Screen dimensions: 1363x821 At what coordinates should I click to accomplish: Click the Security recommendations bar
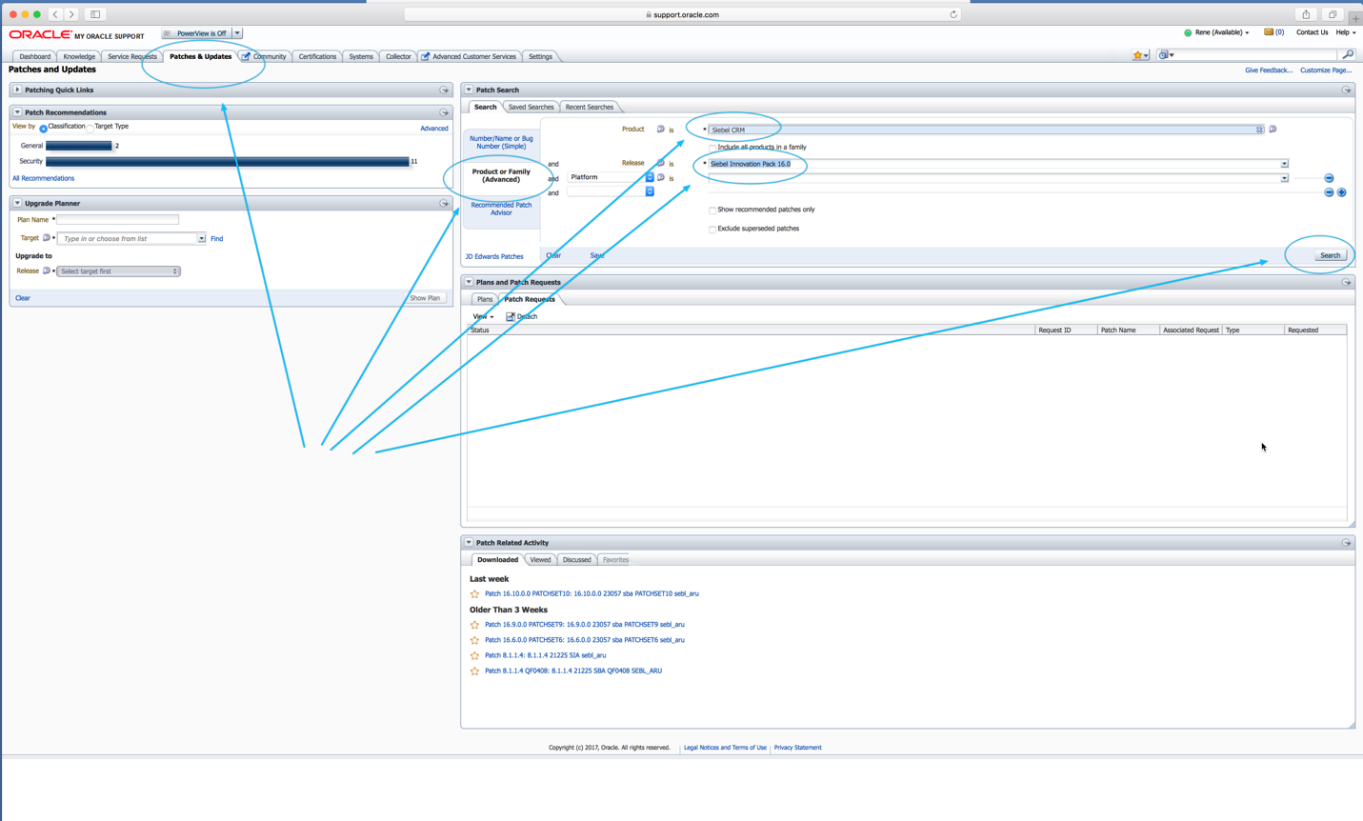[227, 161]
